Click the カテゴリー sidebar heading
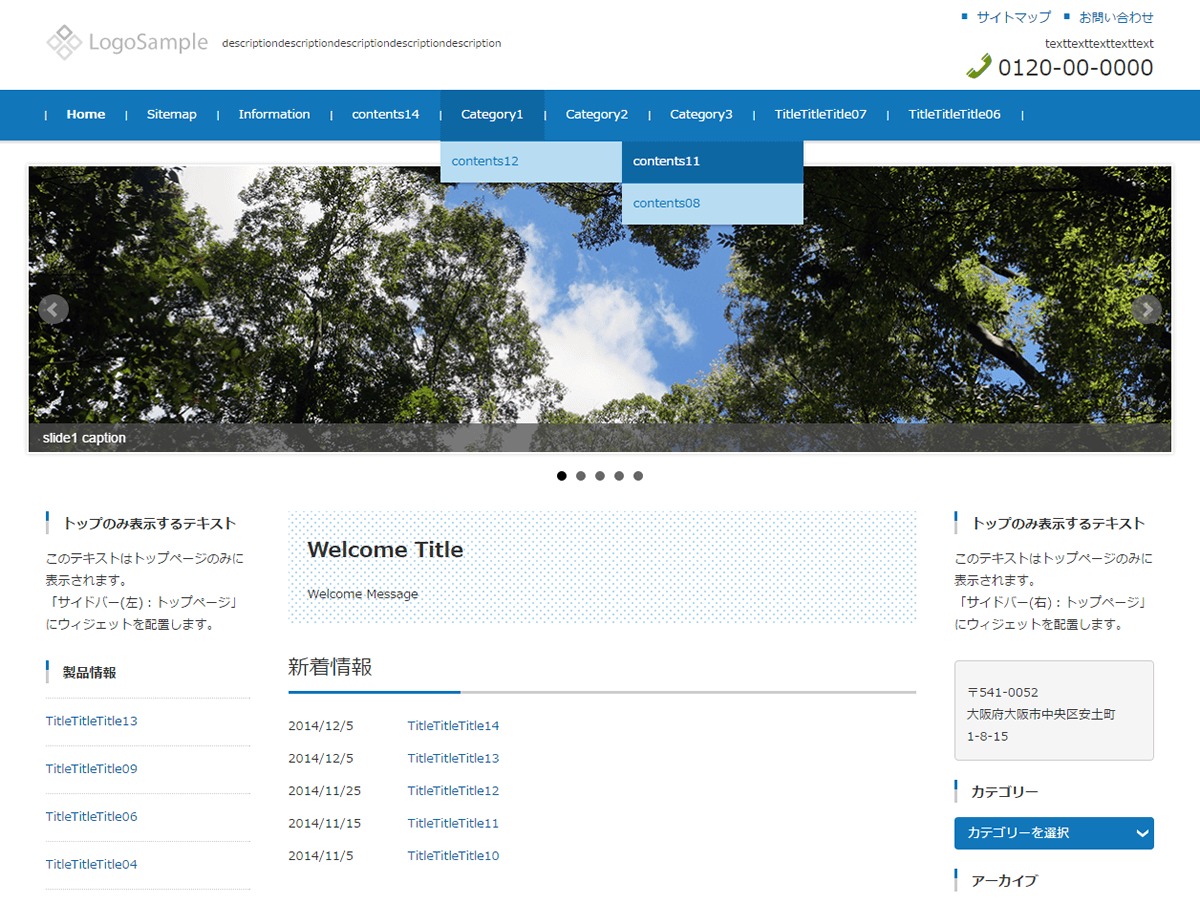 1004,792
